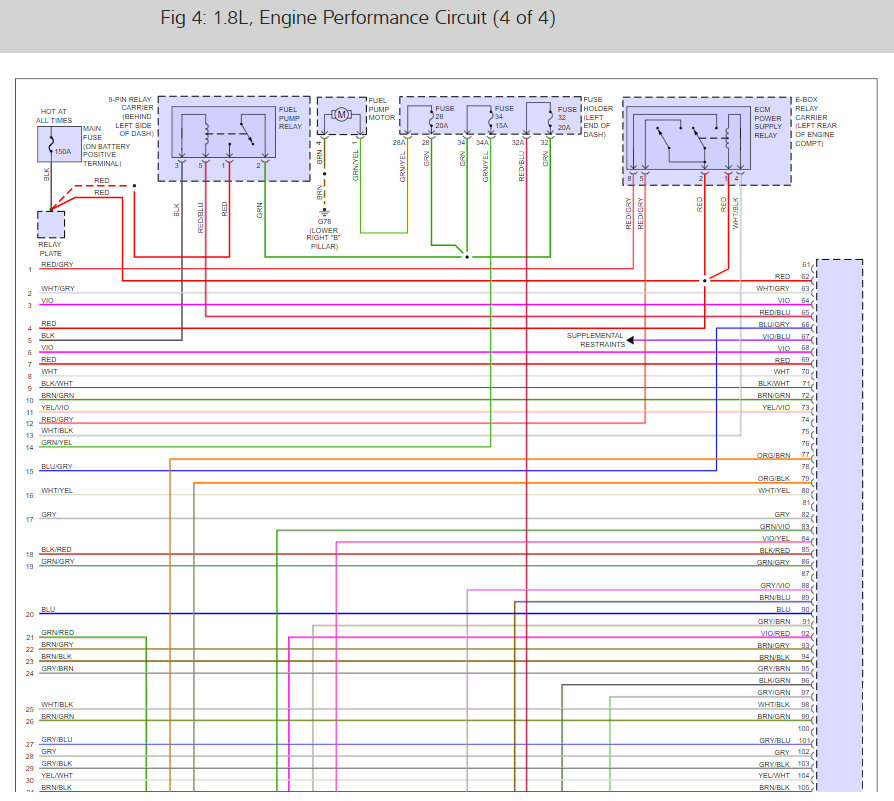Click the G78 ground symbol
This screenshot has height=801, width=894.
324,213
